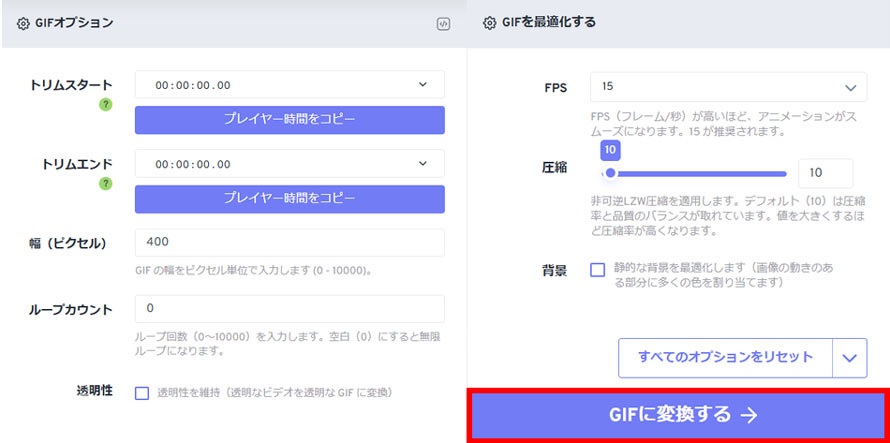
Task: Click the FPS label
Action: (556, 88)
